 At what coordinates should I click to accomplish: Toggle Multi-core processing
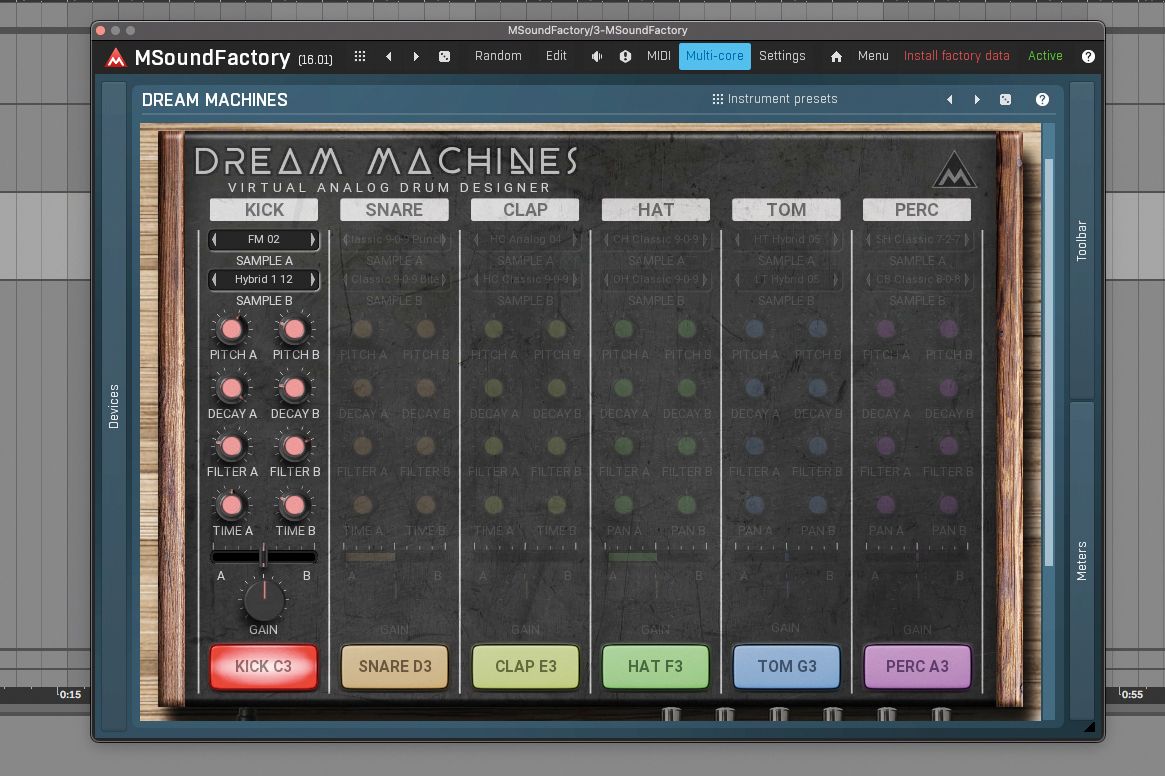point(714,56)
